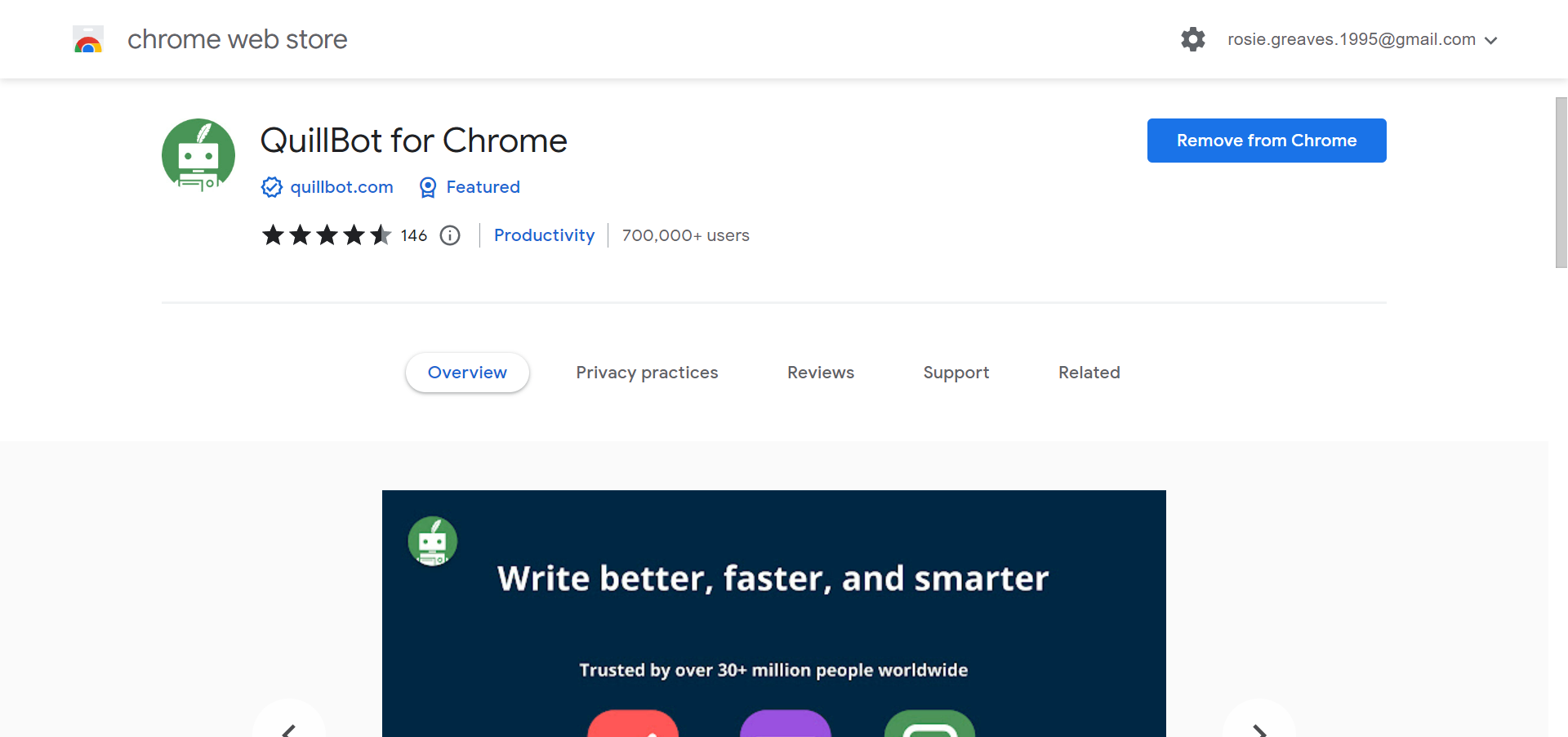Click the small QuillBot logo in promo image
Image resolution: width=1568 pixels, height=737 pixels.
pos(433,541)
